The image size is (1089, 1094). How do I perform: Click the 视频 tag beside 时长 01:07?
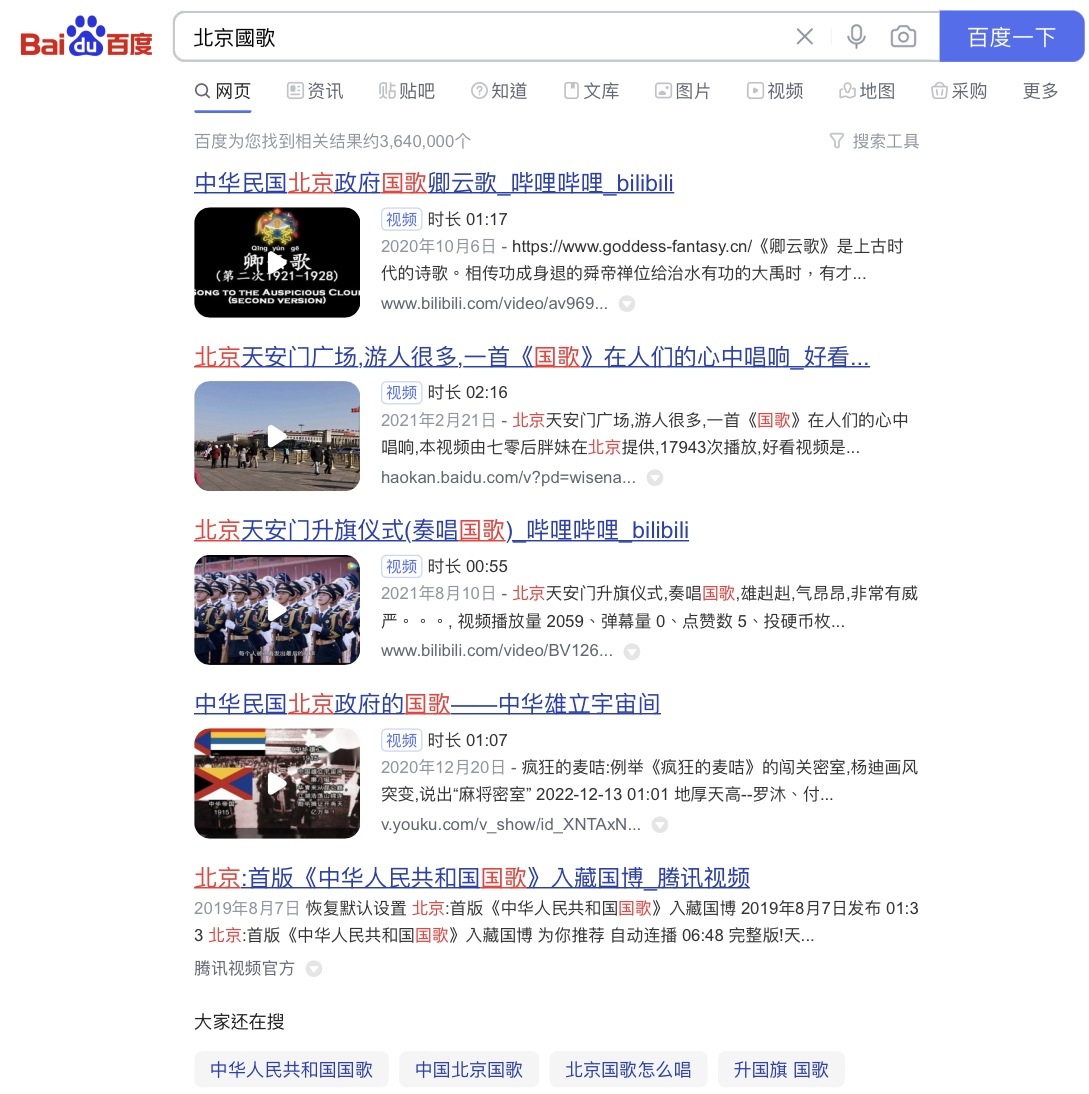click(401, 740)
